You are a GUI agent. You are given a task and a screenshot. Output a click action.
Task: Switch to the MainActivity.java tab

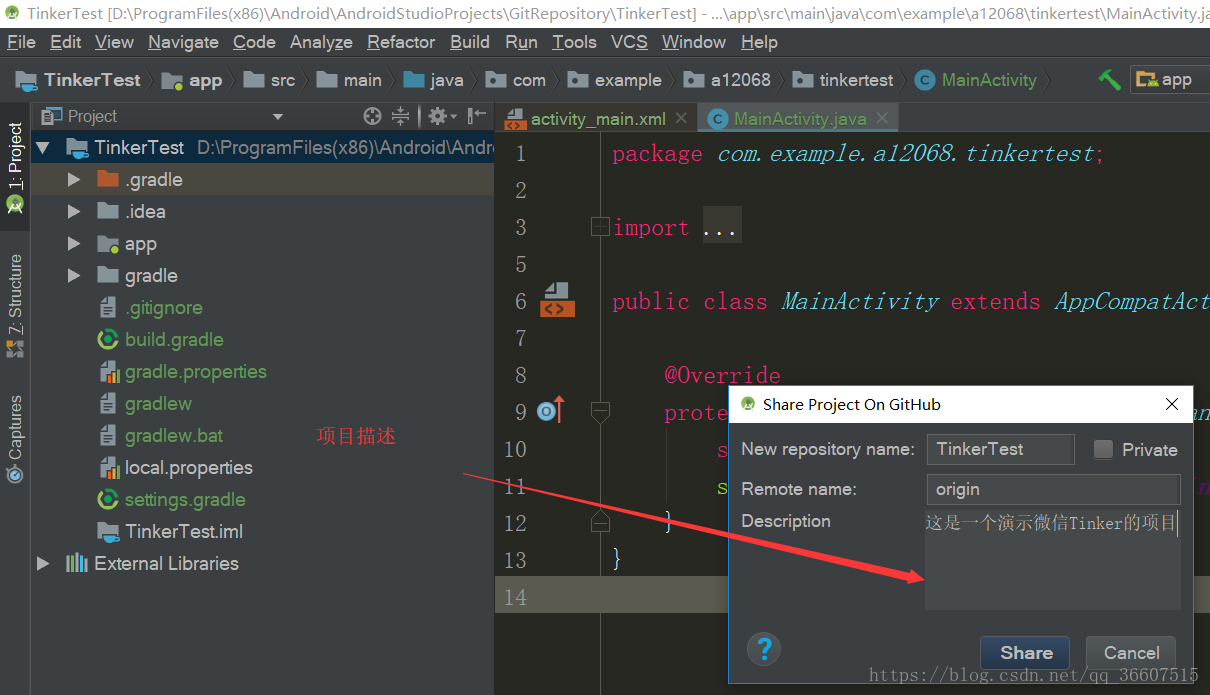799,118
